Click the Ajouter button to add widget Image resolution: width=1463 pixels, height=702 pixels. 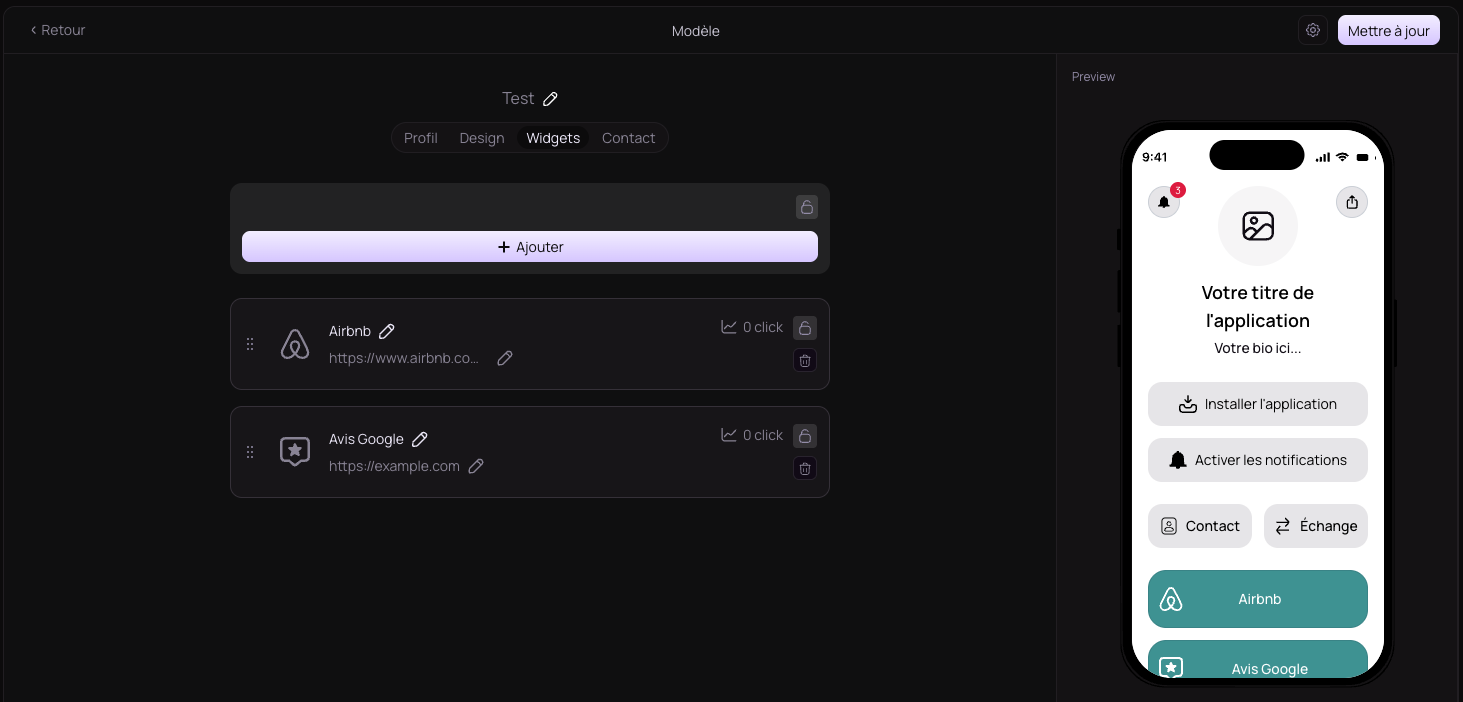pyautogui.click(x=530, y=247)
